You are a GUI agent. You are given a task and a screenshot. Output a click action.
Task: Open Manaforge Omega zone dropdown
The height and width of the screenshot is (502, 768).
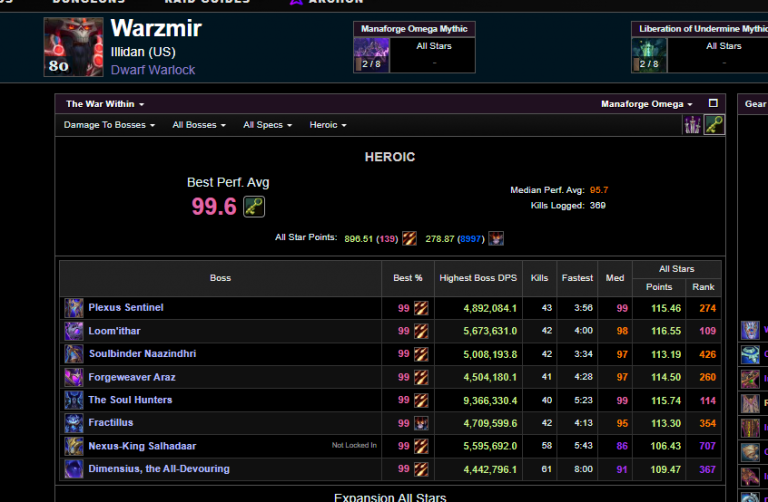pos(647,104)
